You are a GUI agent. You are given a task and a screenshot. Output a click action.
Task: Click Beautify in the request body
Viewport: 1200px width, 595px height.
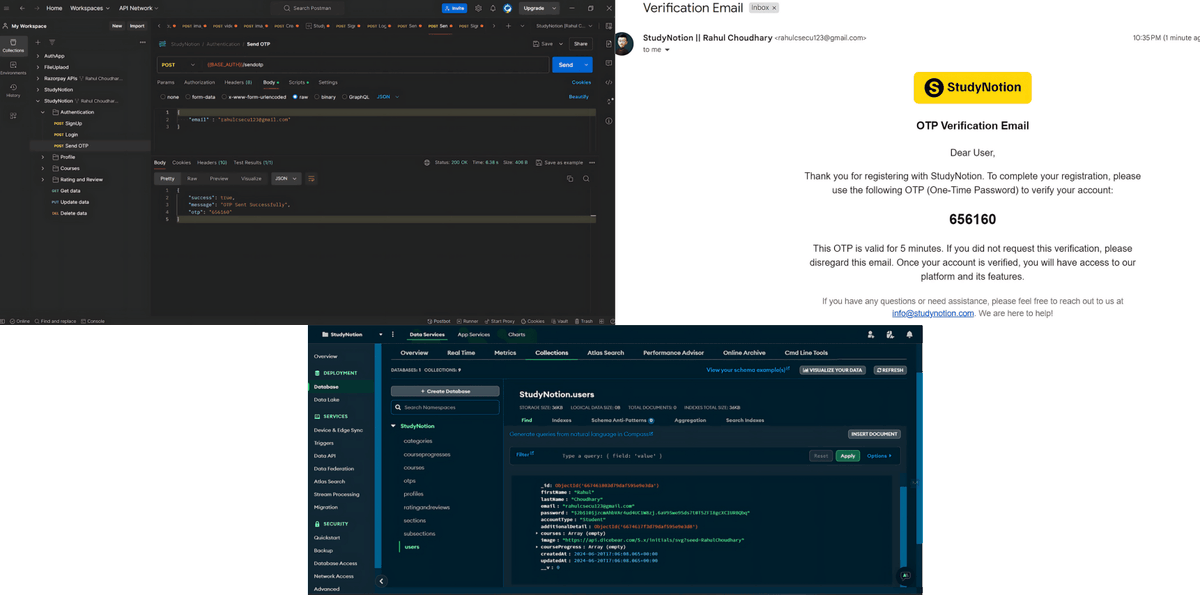pyautogui.click(x=579, y=97)
